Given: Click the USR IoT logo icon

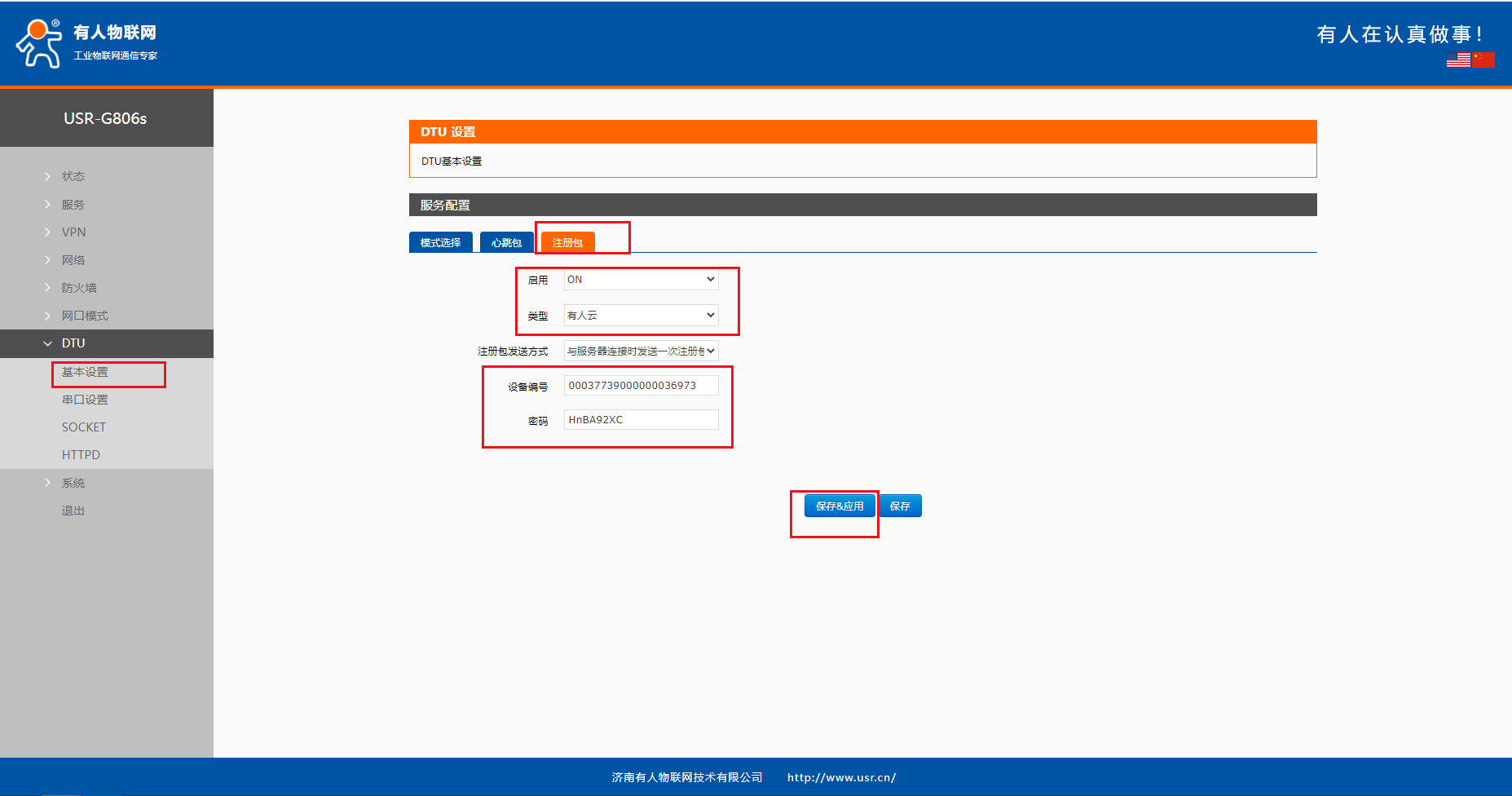Looking at the screenshot, I should click(38, 43).
